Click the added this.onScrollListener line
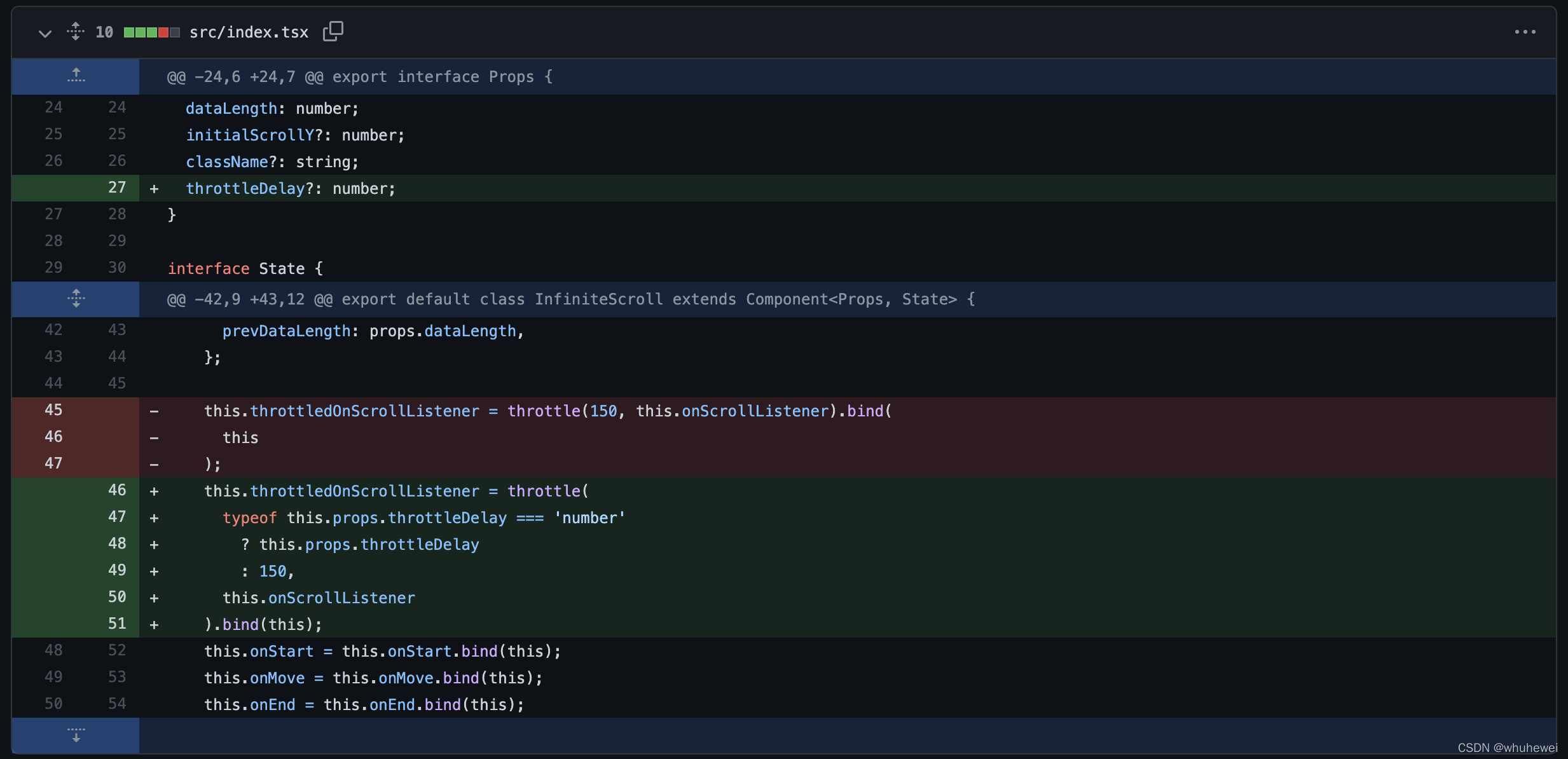The height and width of the screenshot is (759, 1568). click(848, 598)
